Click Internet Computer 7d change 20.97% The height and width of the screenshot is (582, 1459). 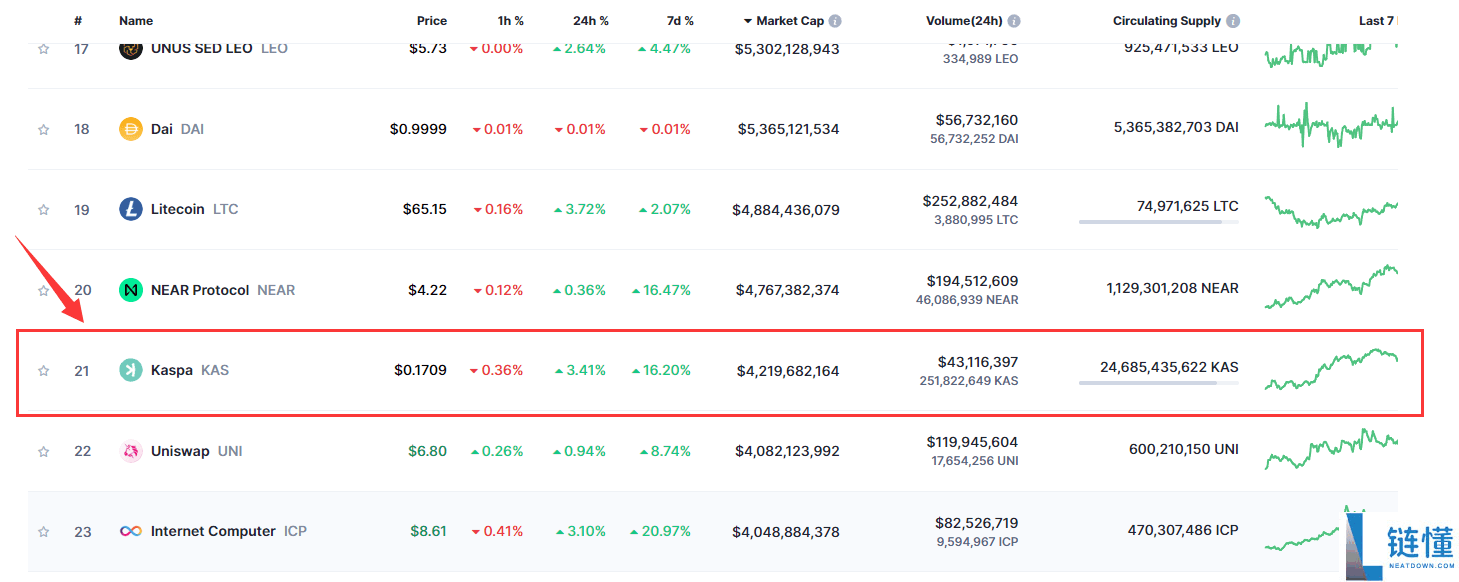pyautogui.click(x=662, y=532)
